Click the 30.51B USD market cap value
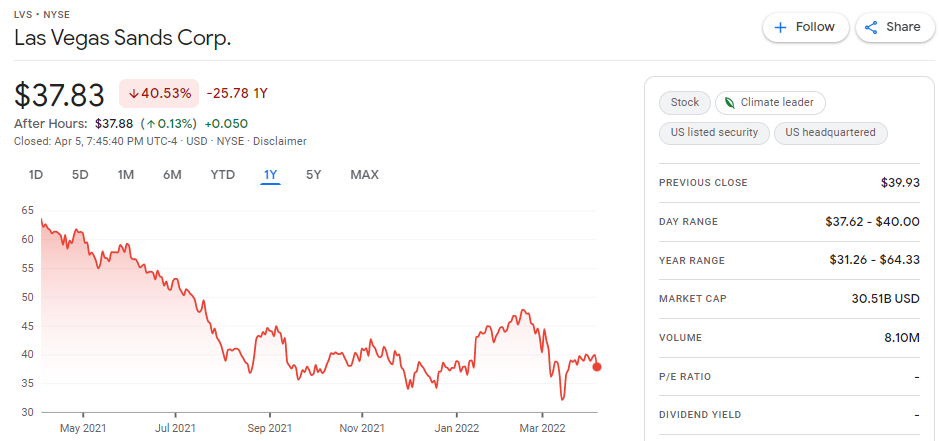This screenshot has height=441, width=939. [x=886, y=298]
